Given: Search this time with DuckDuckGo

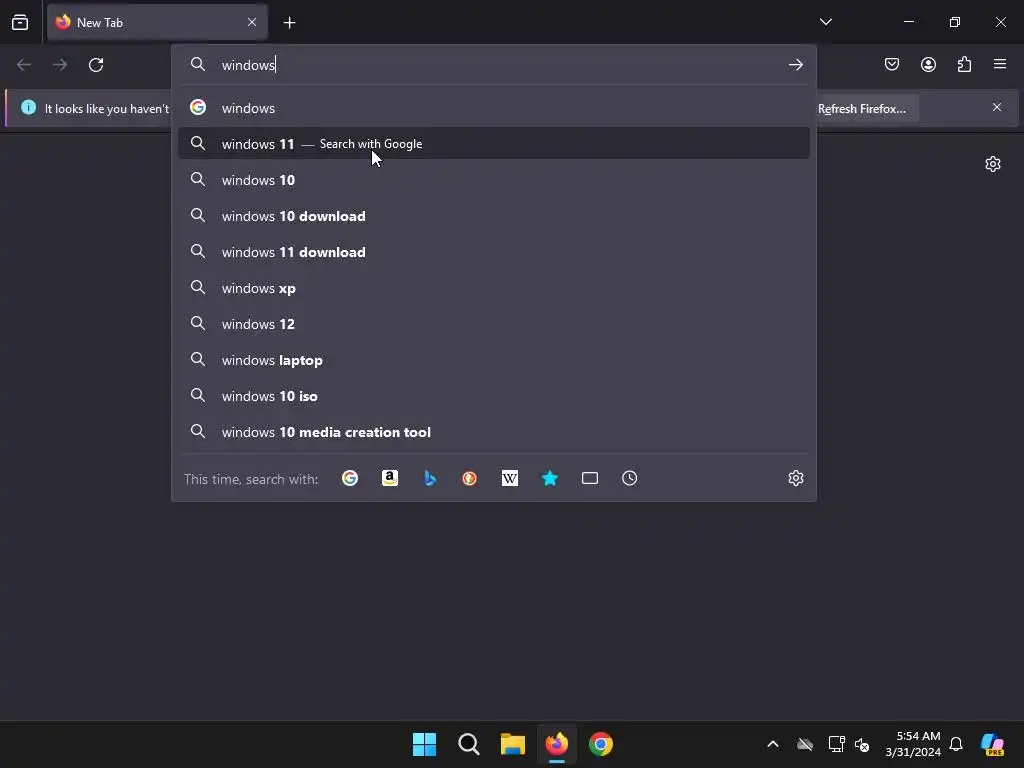Looking at the screenshot, I should pos(470,478).
